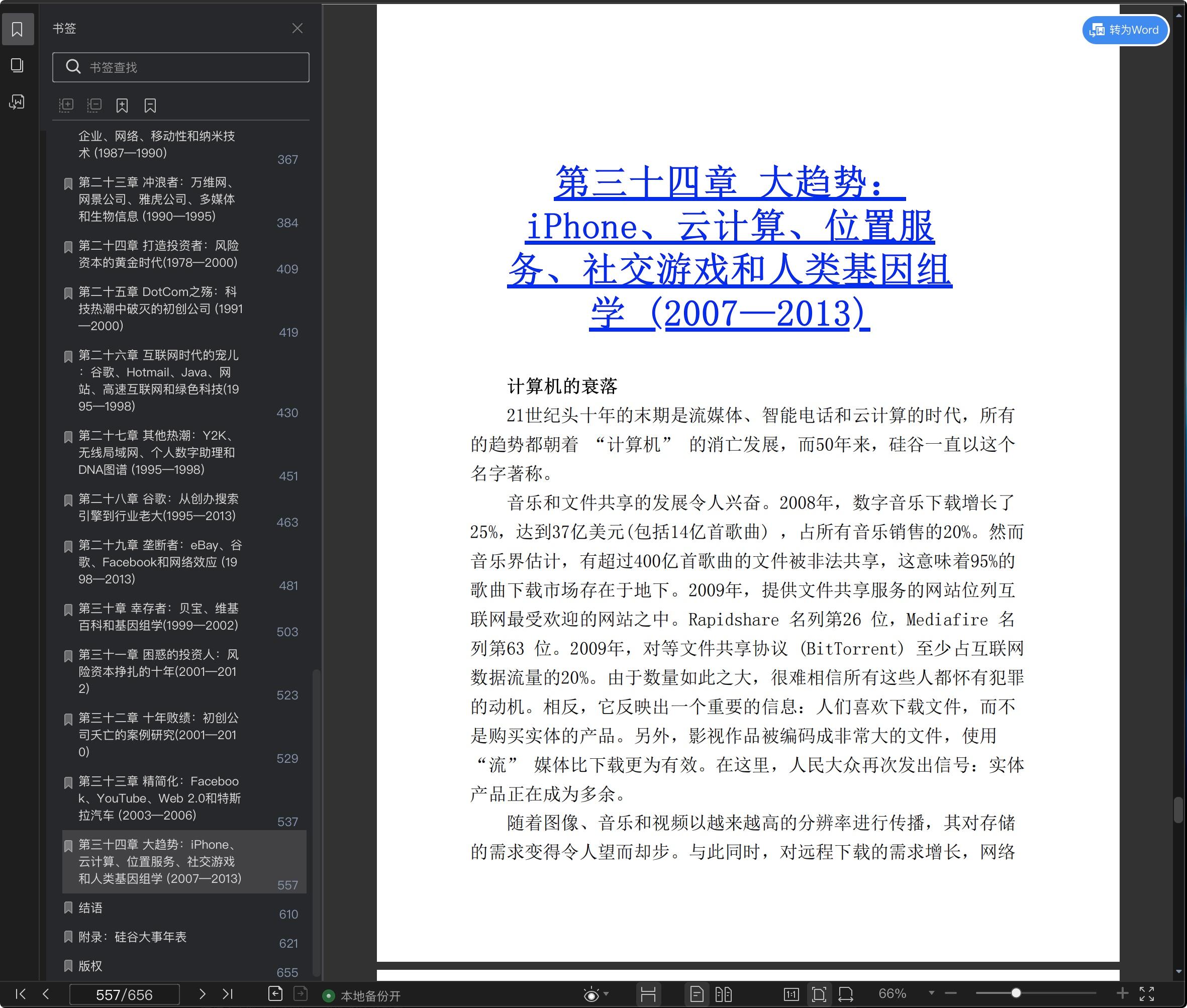Select single page view
1187x1008 pixels.
click(x=697, y=994)
